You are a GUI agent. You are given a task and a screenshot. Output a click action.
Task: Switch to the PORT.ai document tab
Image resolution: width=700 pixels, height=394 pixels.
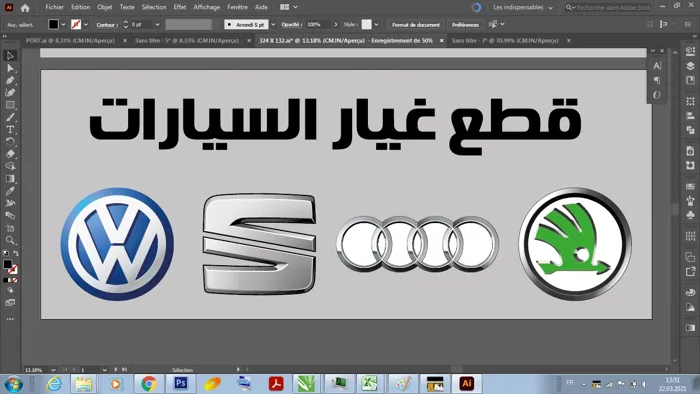coord(70,40)
